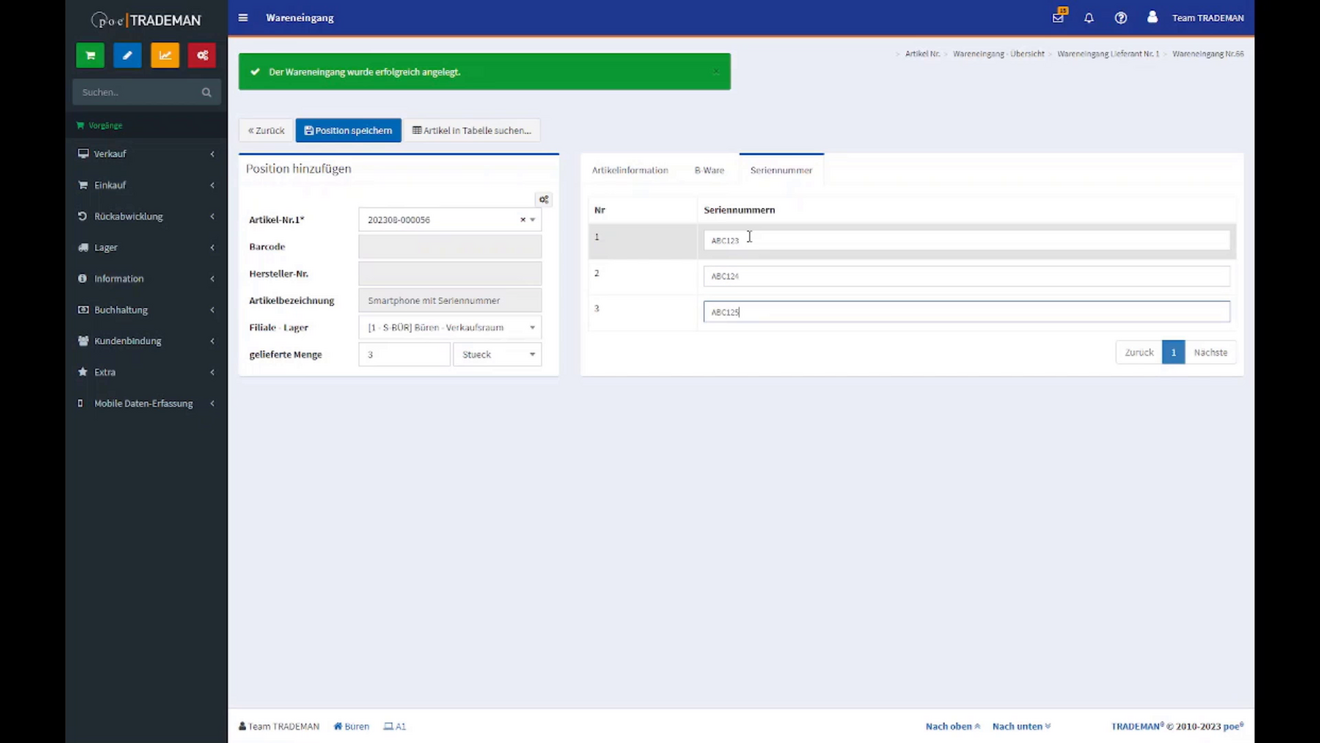Open the Stueck unit dropdown
This screenshot has height=743, width=1320.
click(497, 354)
